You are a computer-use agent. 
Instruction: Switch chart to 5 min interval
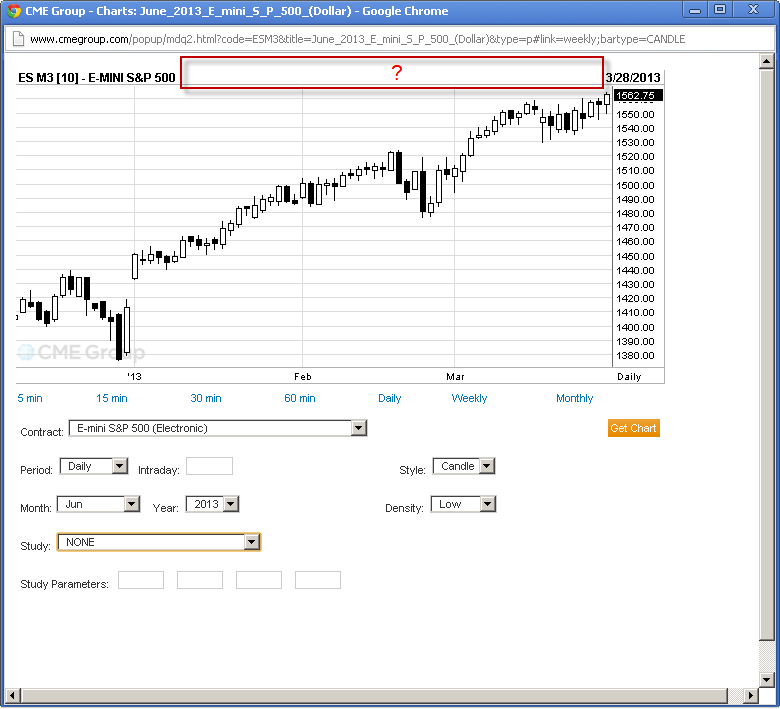point(30,398)
